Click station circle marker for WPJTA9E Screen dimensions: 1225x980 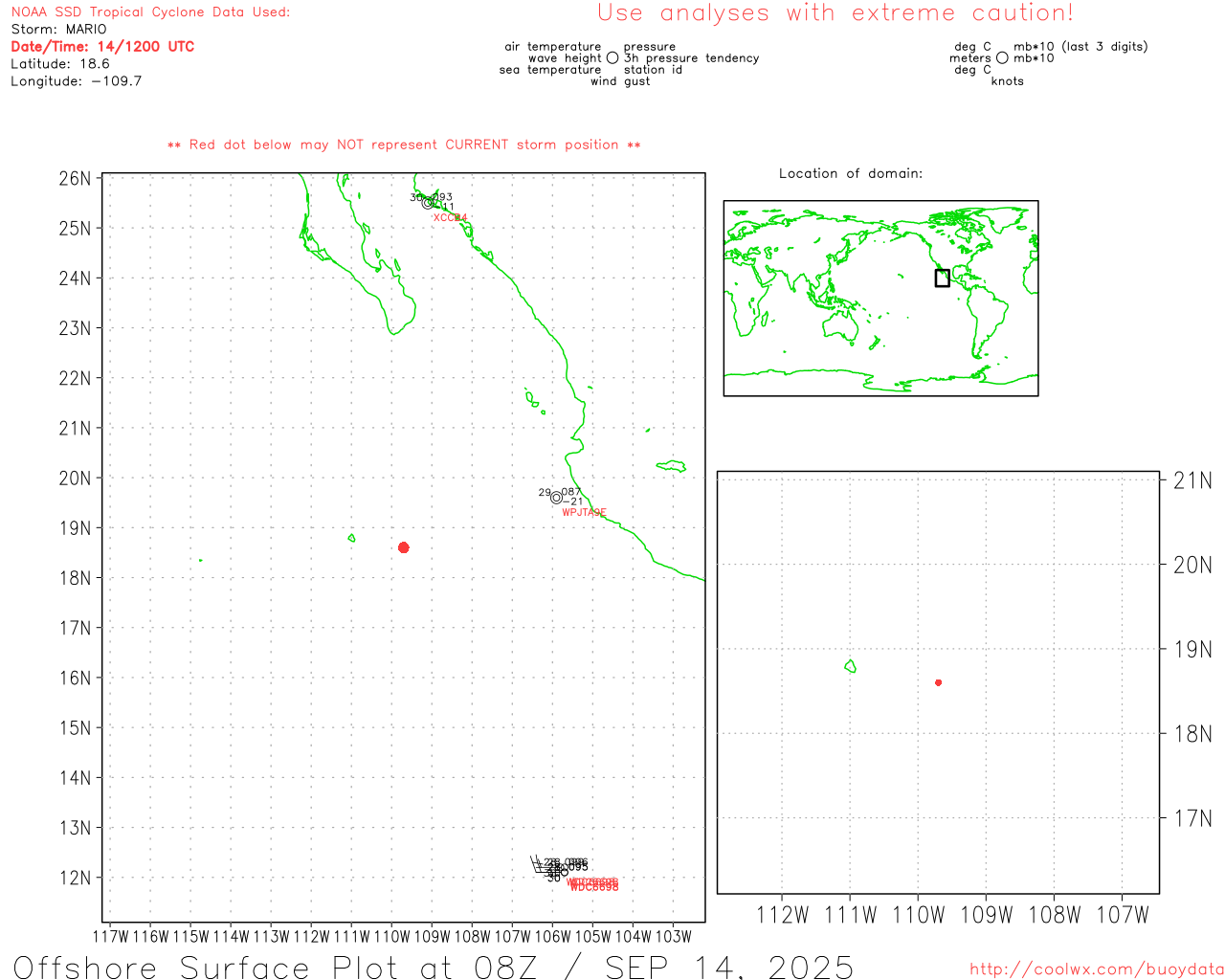(556, 498)
